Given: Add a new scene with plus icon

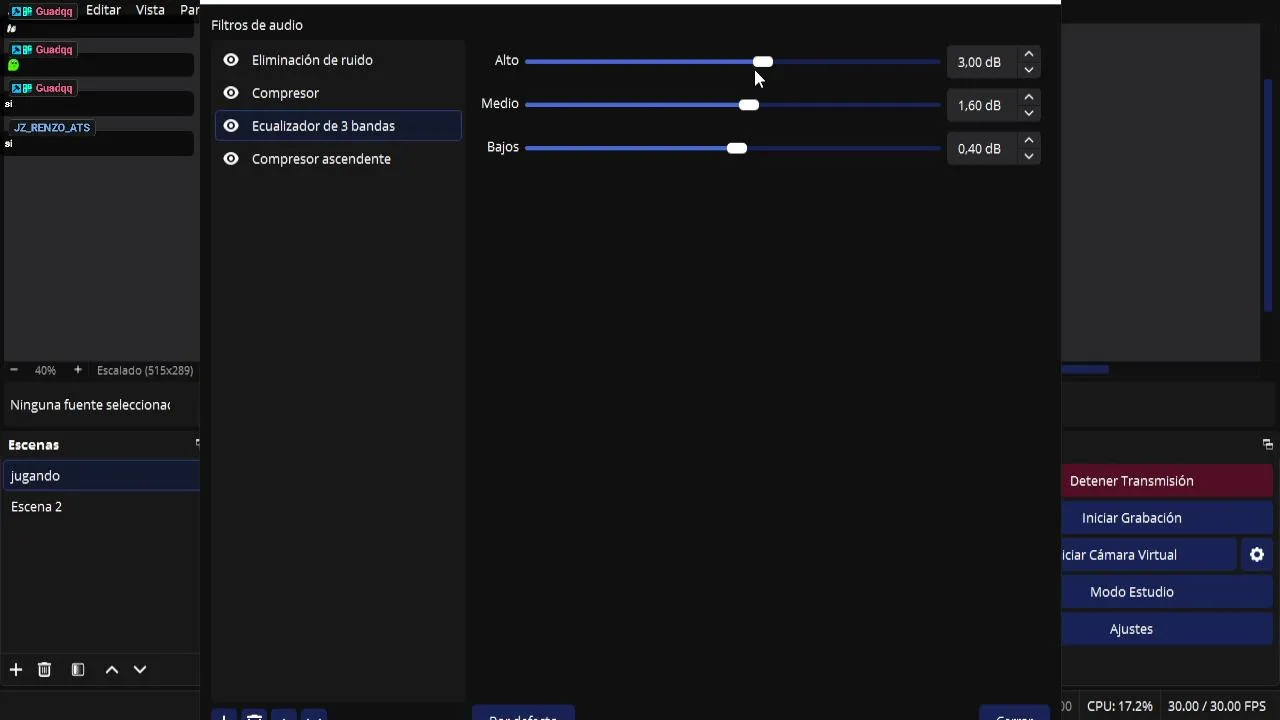Looking at the screenshot, I should pos(16,670).
